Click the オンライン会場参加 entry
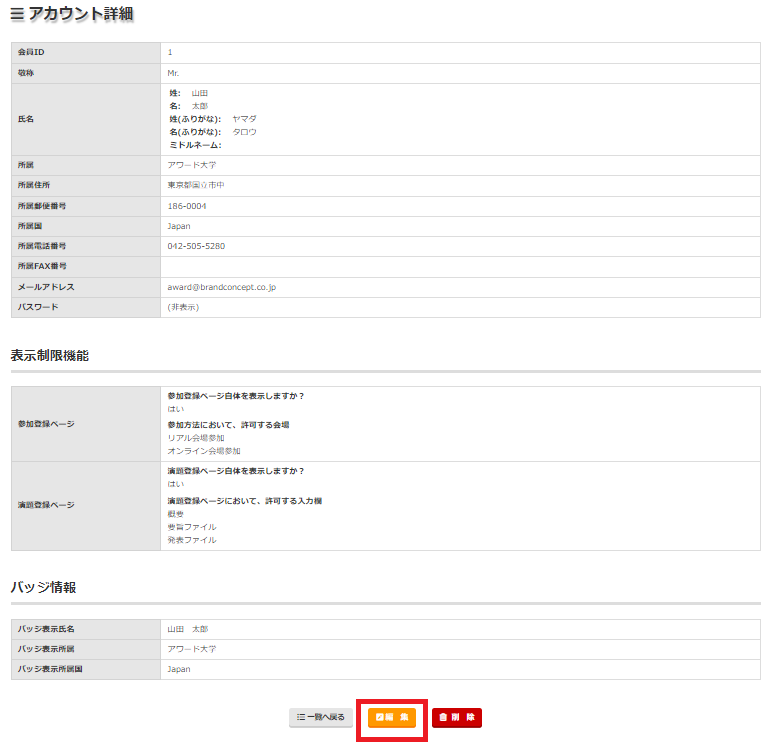This screenshot has width=773, height=743. tap(204, 451)
